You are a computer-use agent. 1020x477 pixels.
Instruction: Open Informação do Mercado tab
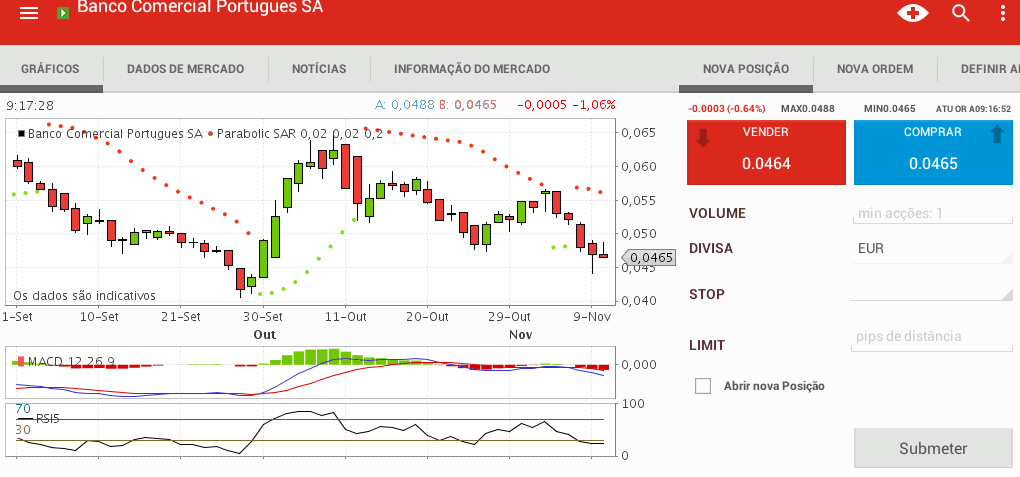pos(472,69)
